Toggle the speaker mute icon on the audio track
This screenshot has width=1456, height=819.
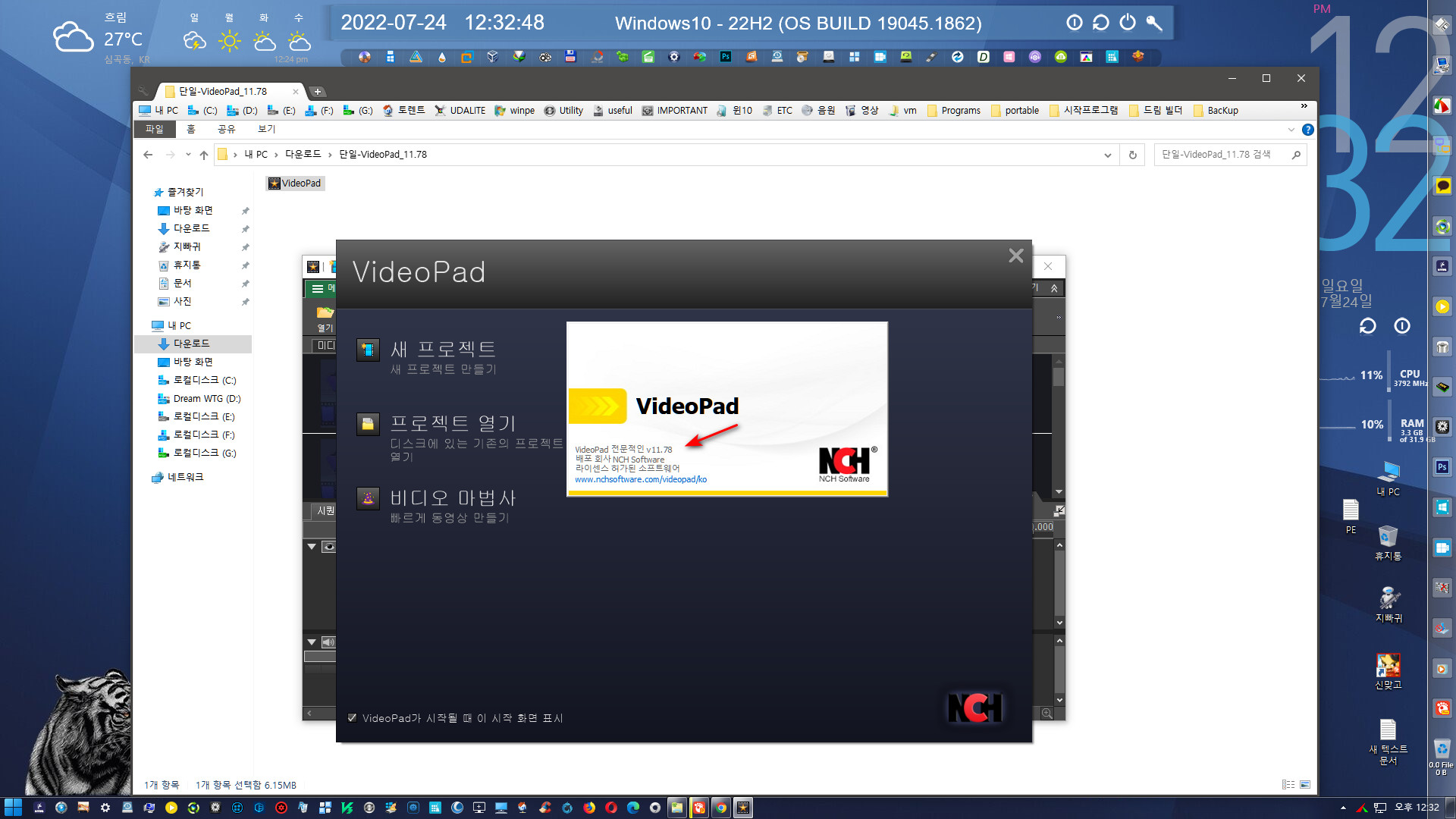[x=328, y=642]
